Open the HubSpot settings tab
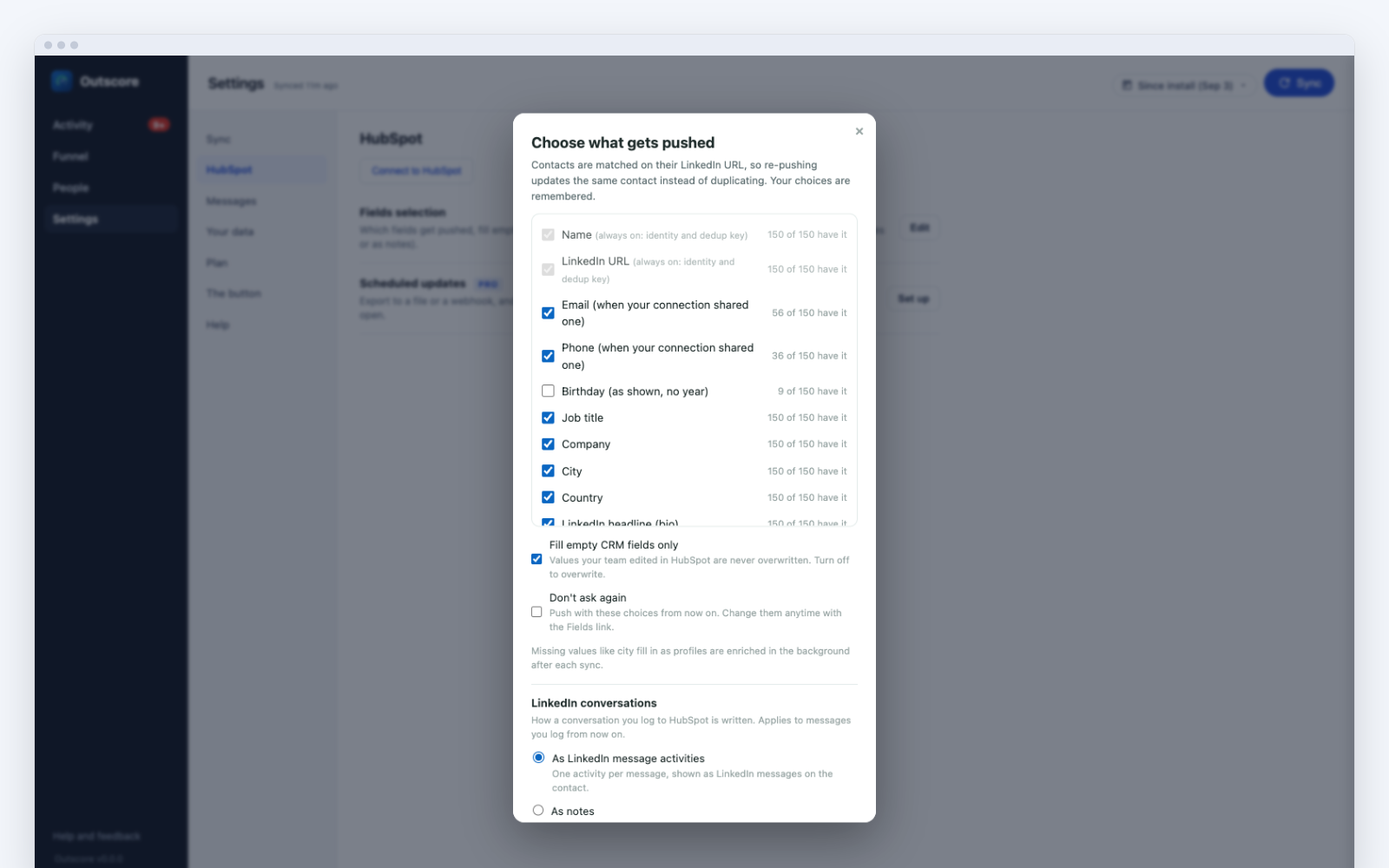Viewport: 1389px width, 868px height. (x=262, y=170)
